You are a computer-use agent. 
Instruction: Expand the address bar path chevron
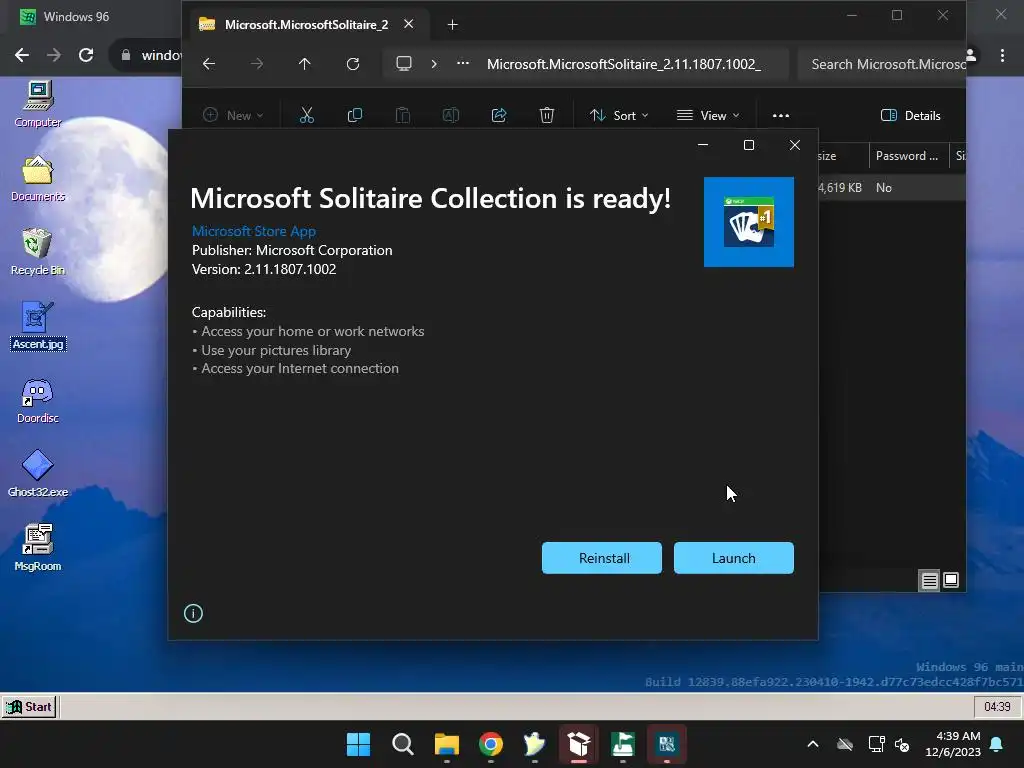click(434, 64)
